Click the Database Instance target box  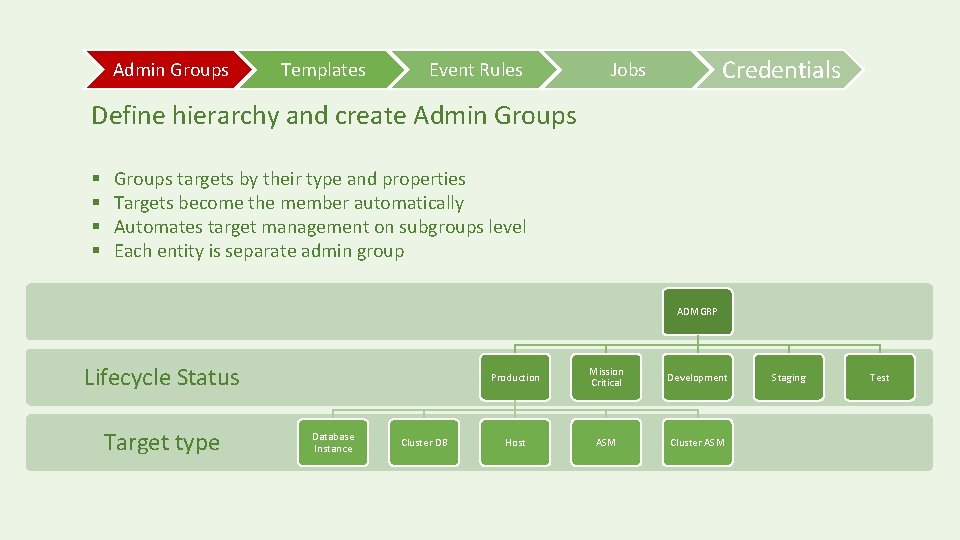333,443
